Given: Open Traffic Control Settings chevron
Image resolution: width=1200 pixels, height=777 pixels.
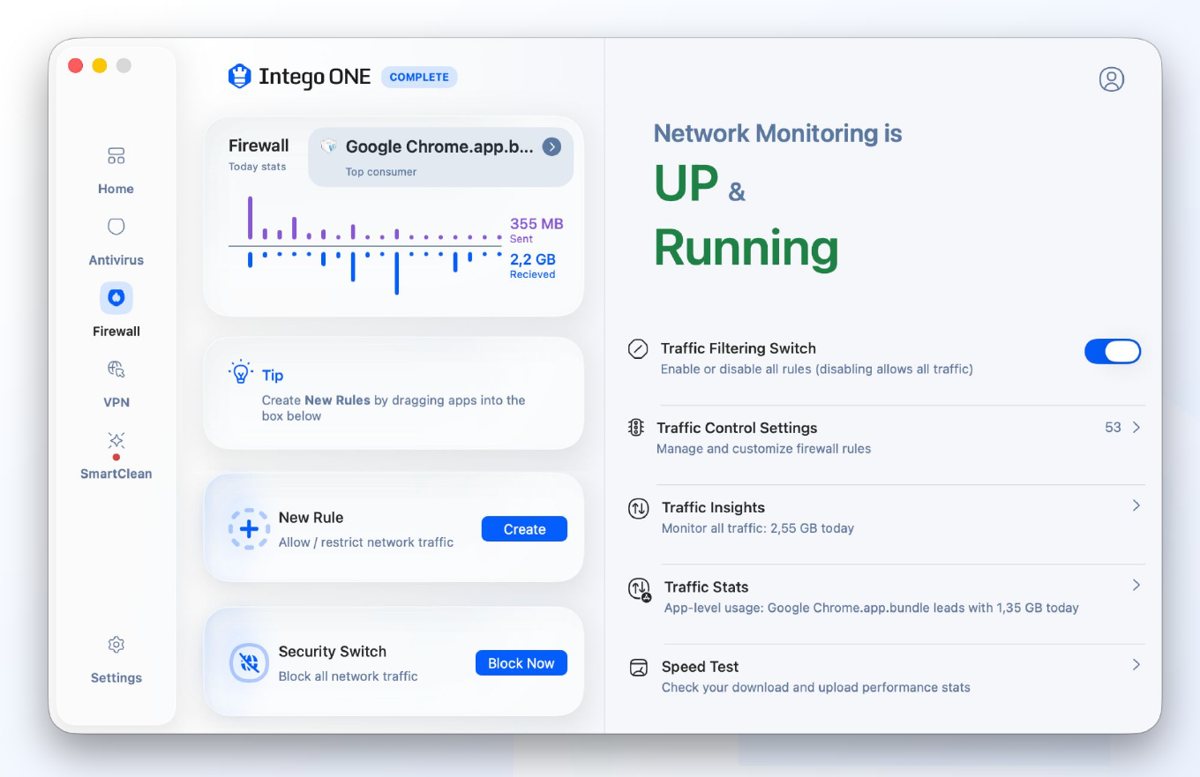Looking at the screenshot, I should click(x=1136, y=427).
